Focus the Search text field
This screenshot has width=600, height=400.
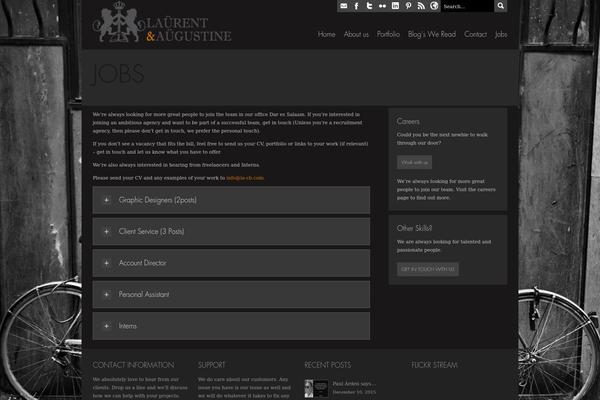click(x=467, y=6)
